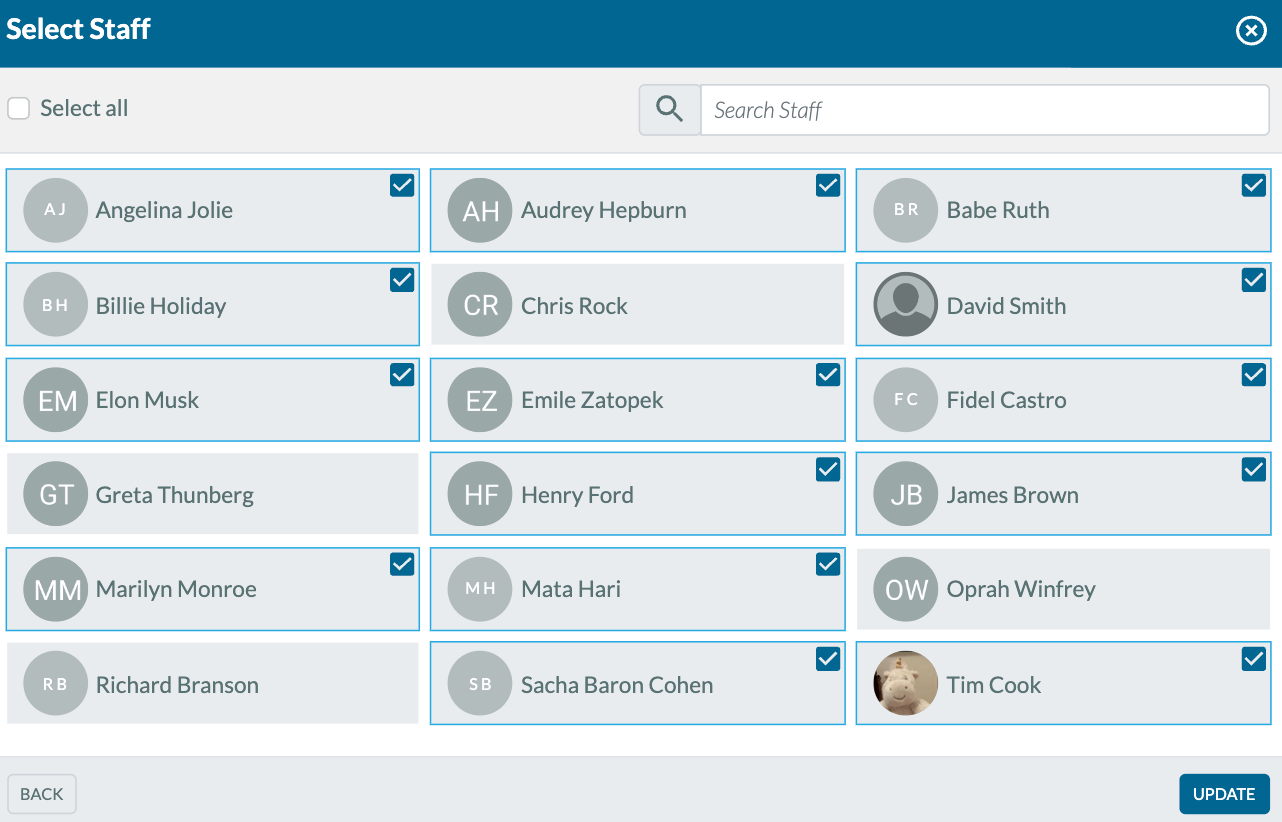Click Greta Thunberg's GT avatar
The image size is (1282, 822).
[x=55, y=494]
